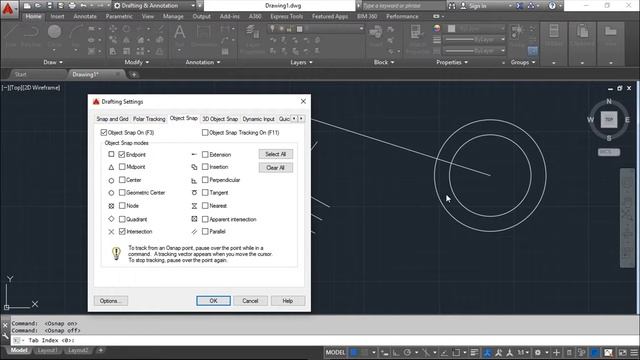Click the Undo arrow in quick access toolbar
The image size is (640, 360).
coord(83,6)
